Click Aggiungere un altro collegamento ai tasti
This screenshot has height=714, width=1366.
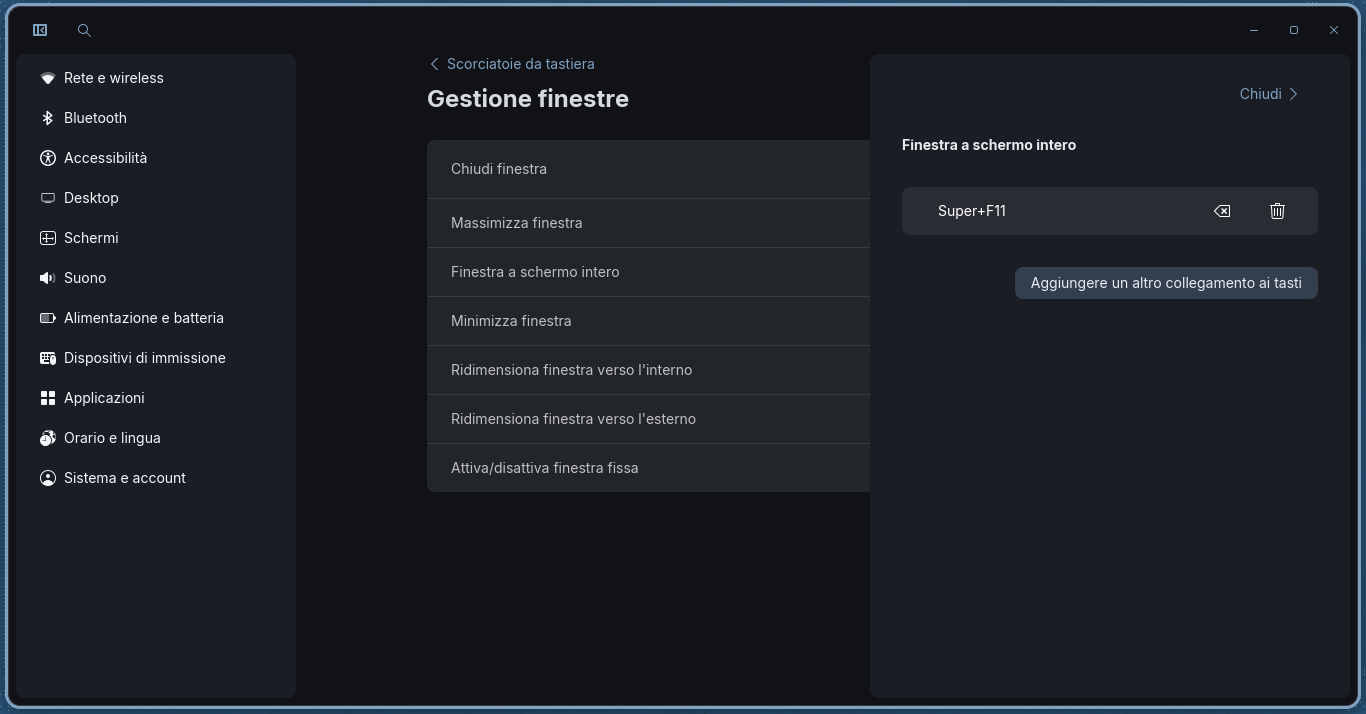1166,283
